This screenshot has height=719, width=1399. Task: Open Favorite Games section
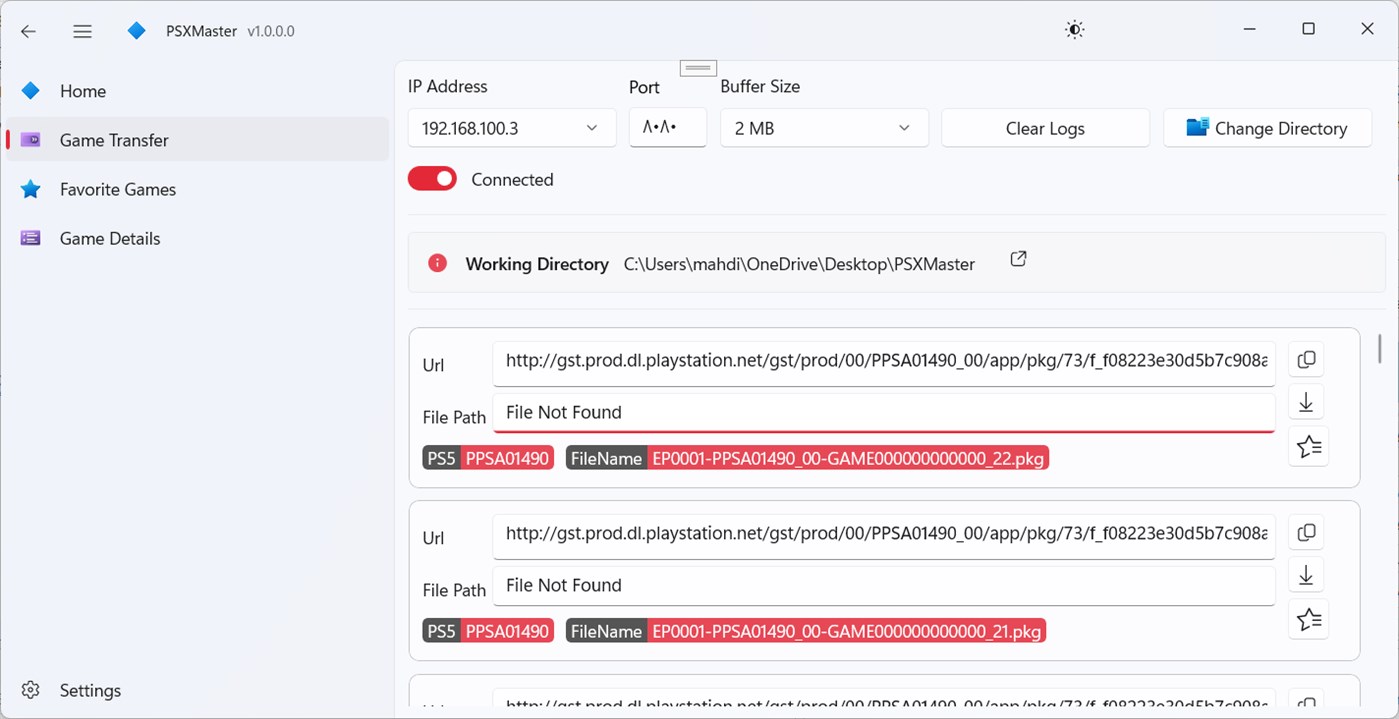tap(197, 189)
